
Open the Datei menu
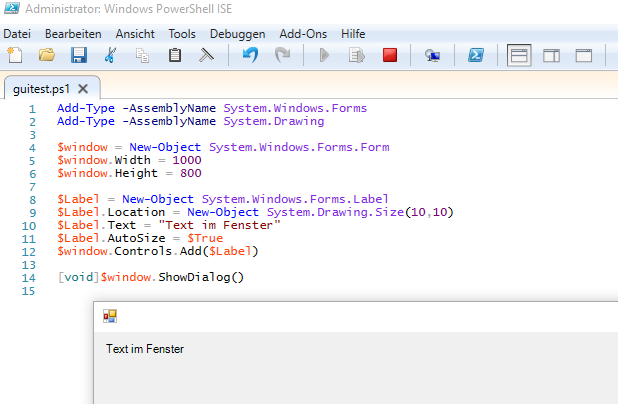(x=18, y=34)
